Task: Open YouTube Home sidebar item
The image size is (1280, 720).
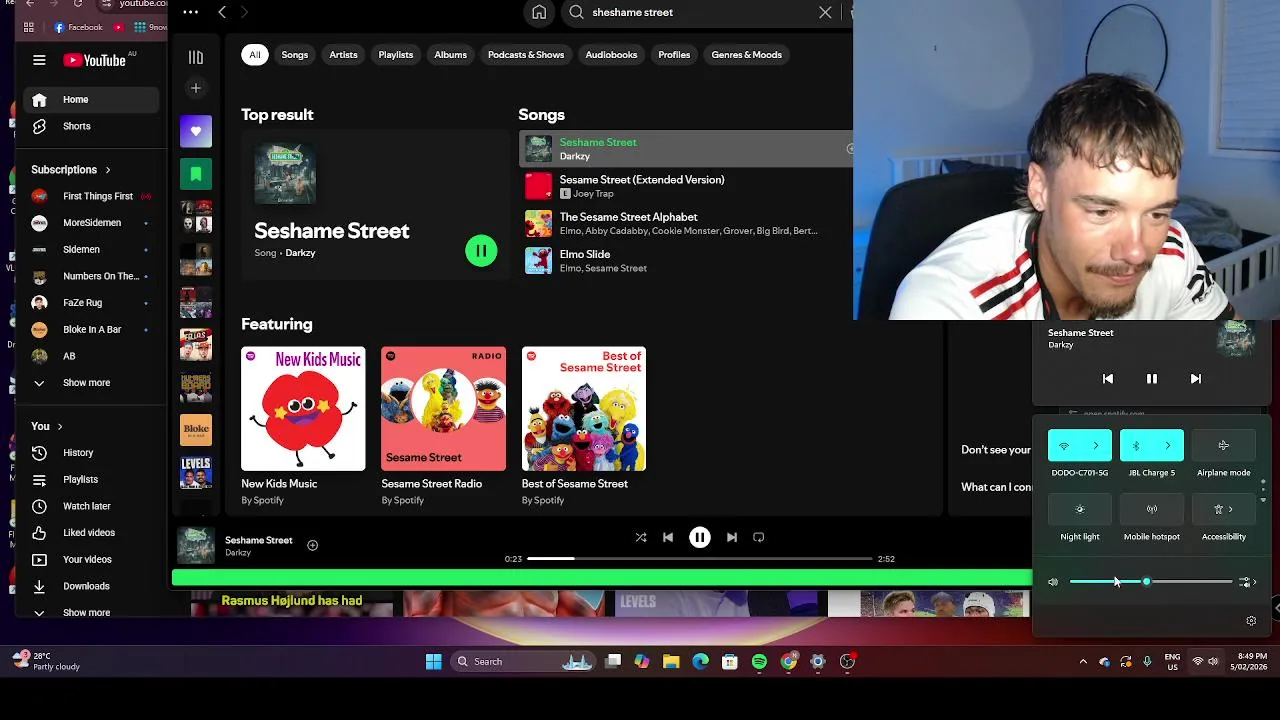Action: click(x=91, y=100)
